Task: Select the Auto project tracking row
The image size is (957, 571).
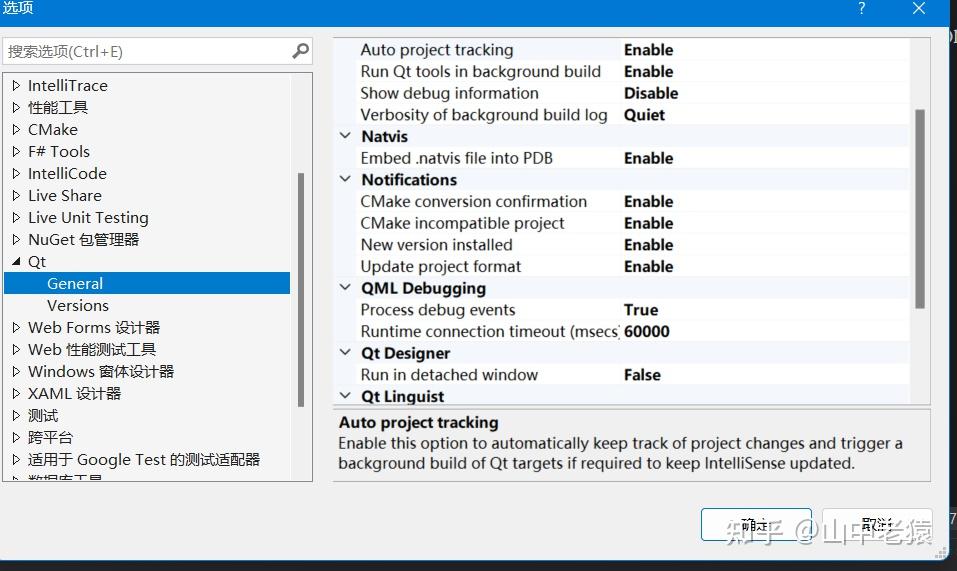Action: click(x=631, y=49)
